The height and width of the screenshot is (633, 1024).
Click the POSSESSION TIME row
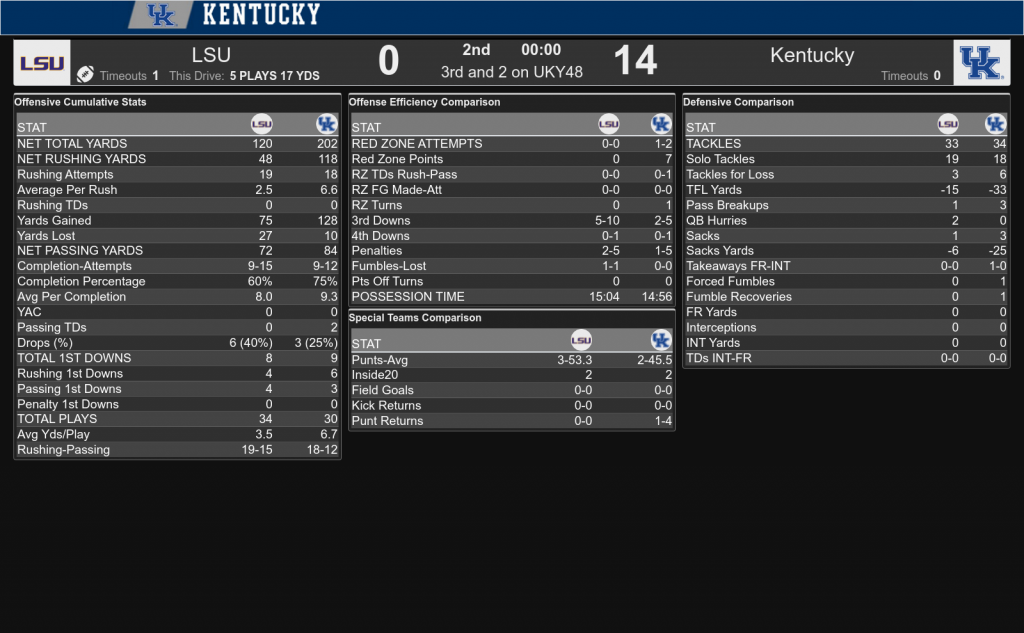[512, 297]
